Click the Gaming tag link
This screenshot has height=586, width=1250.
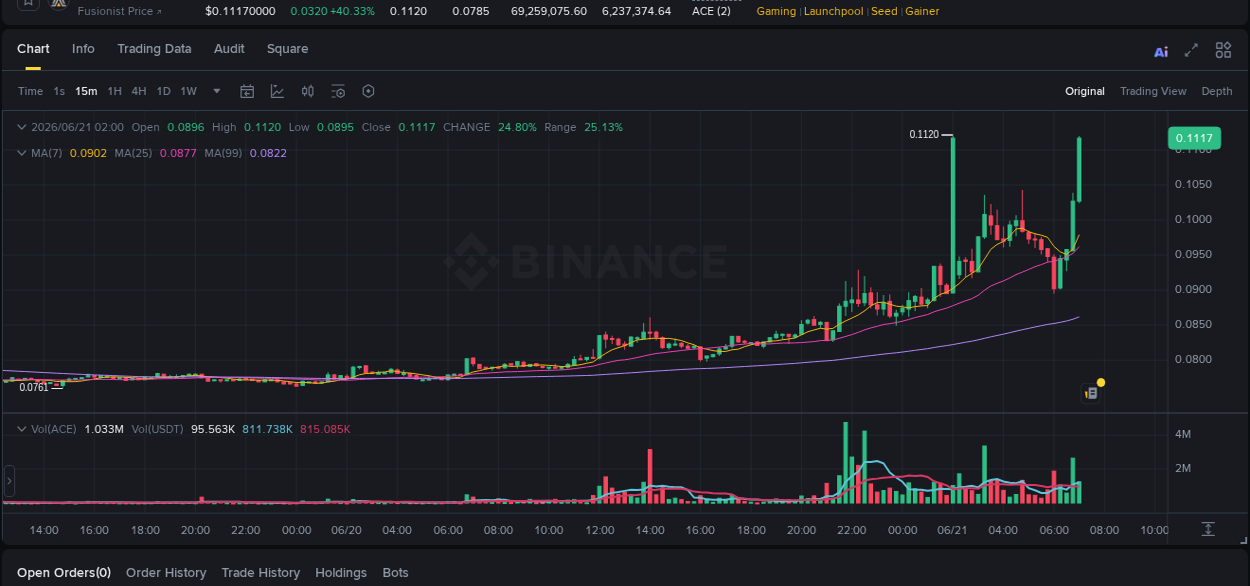click(776, 11)
